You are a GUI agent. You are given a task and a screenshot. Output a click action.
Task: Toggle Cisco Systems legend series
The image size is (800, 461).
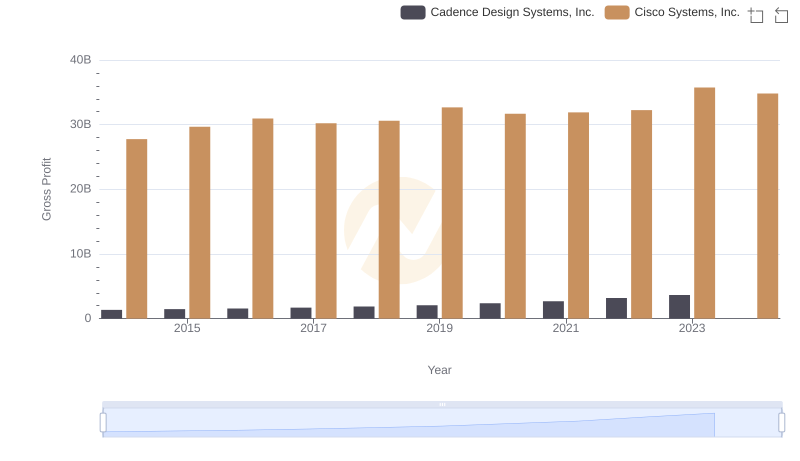(x=672, y=12)
